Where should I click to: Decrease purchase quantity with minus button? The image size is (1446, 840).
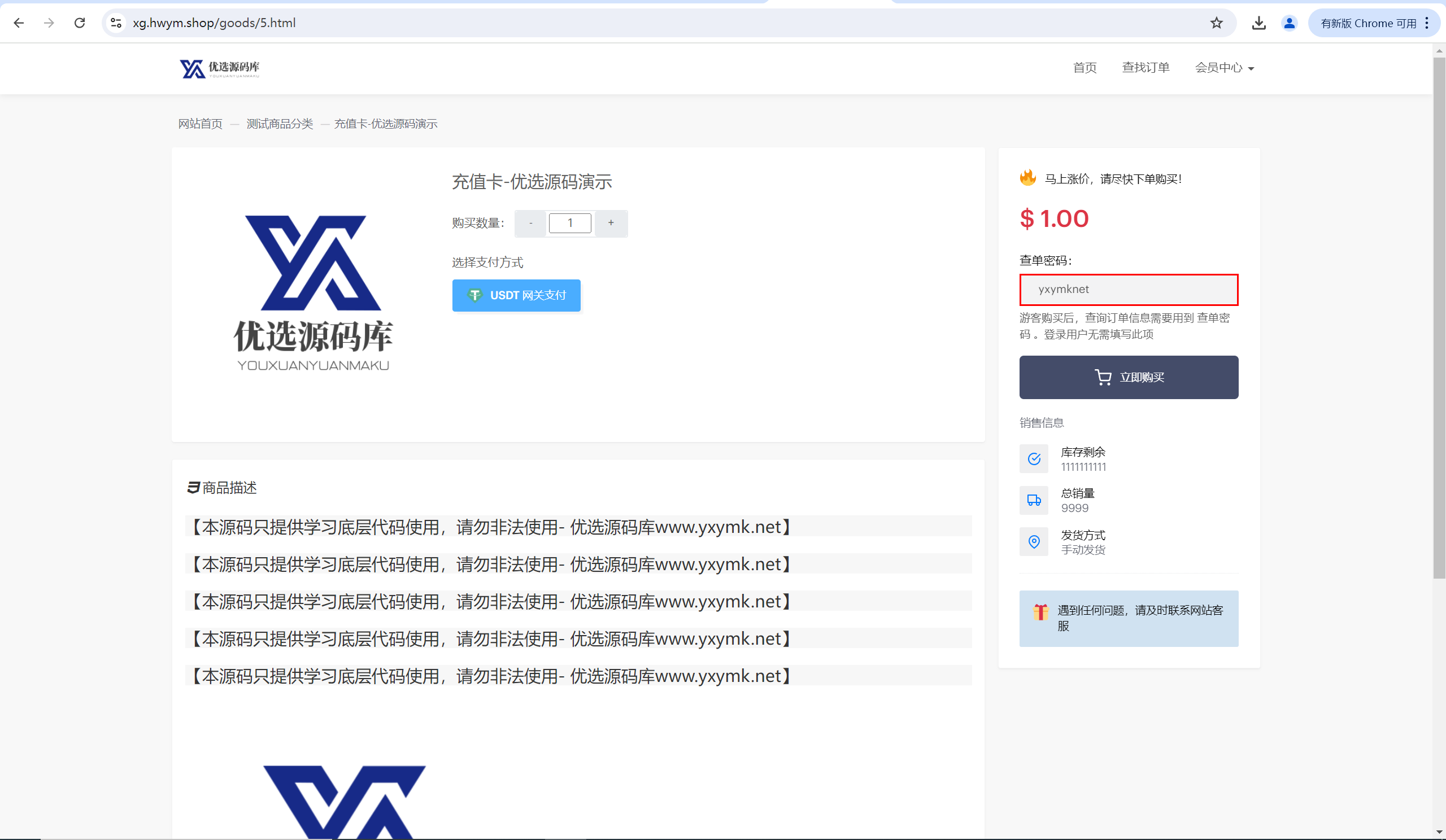530,223
